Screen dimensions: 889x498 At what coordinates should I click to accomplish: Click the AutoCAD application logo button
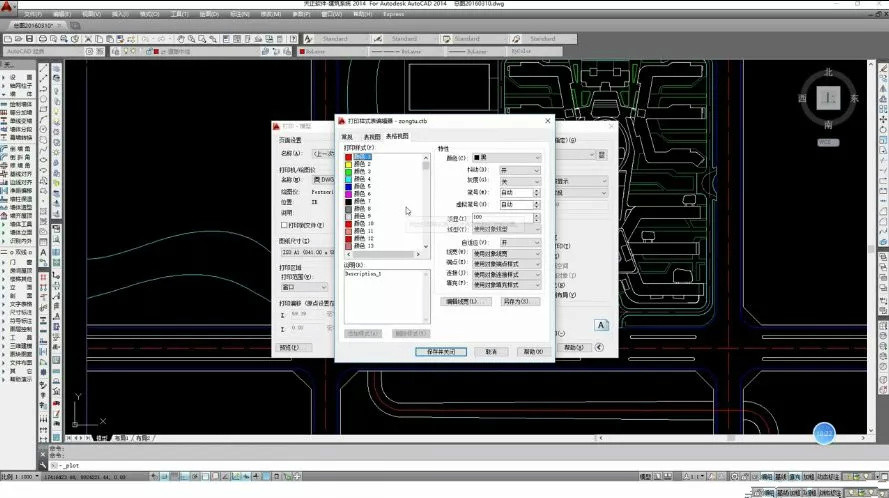tap(8, 8)
